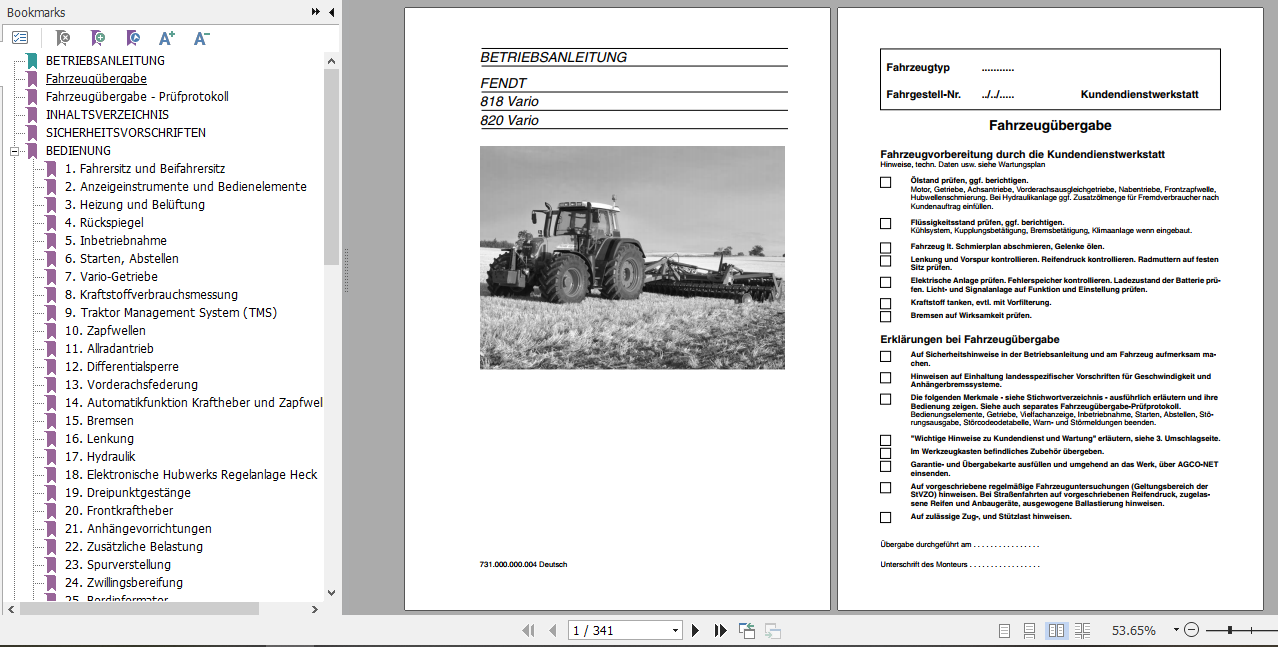Increase bookmark text size with A+

[x=167, y=38]
